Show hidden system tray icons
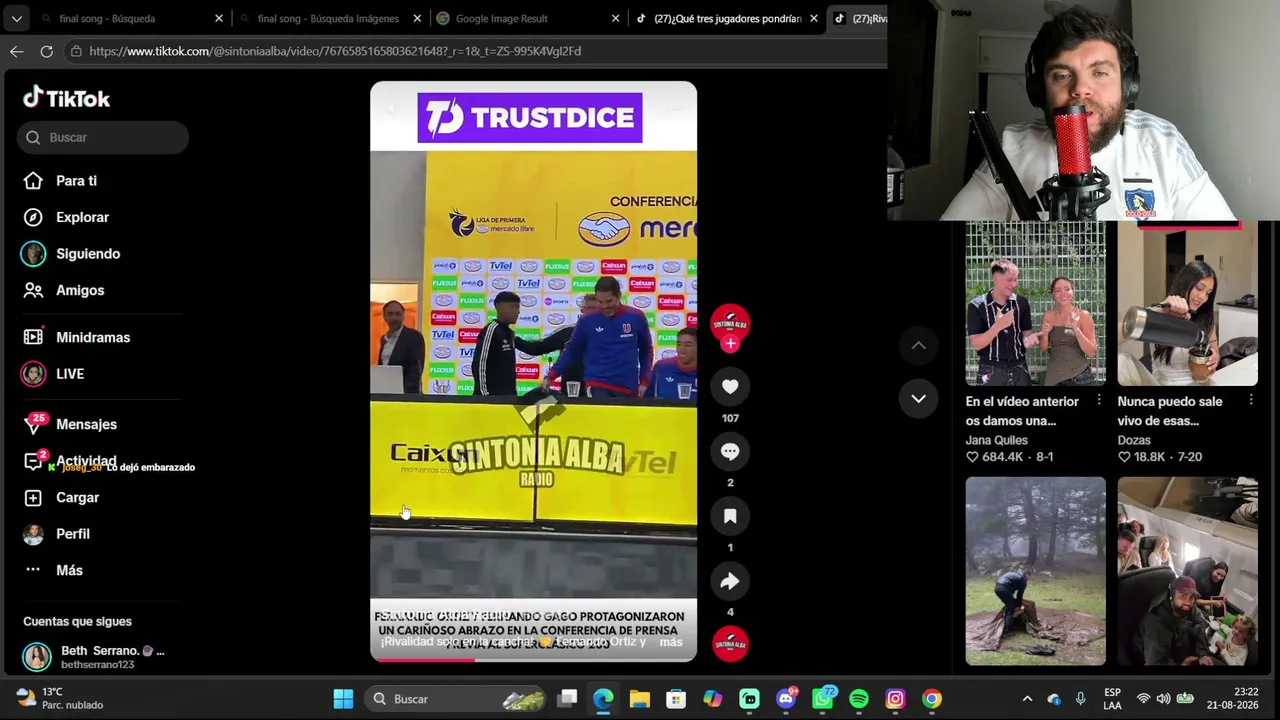This screenshot has height=720, width=1280. 1027,699
